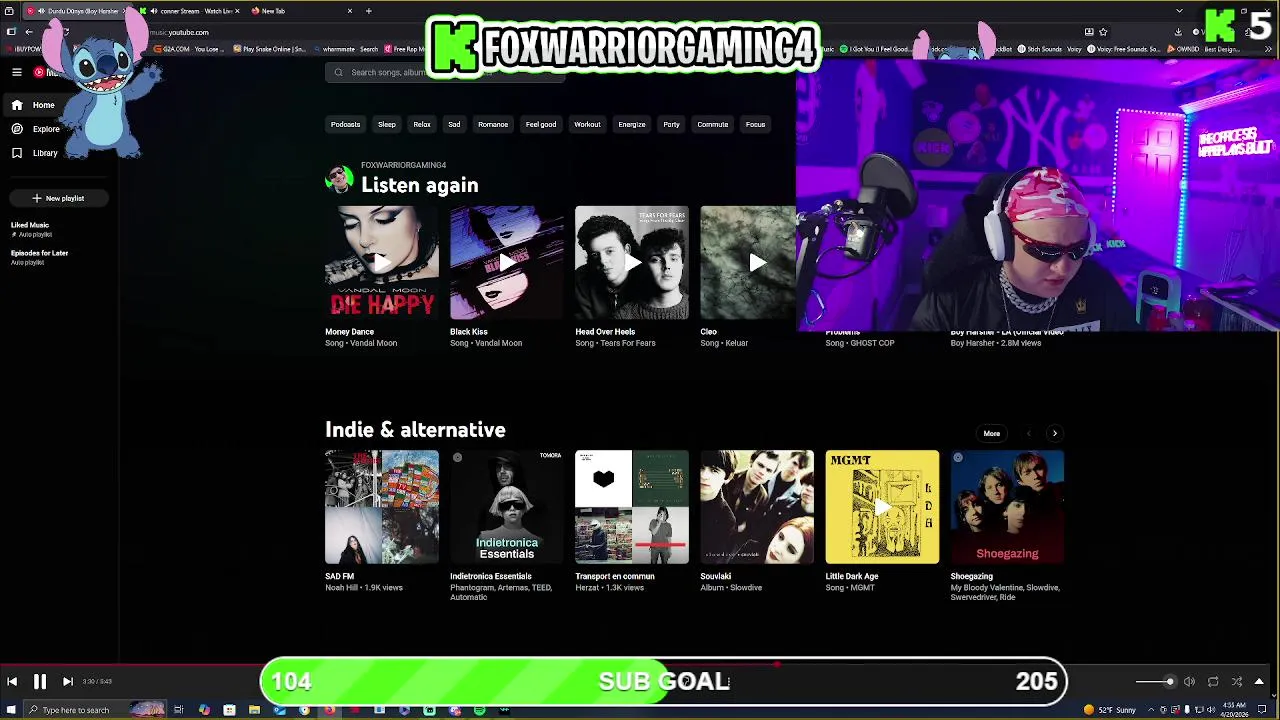Open Vandal Moon link under Money Dance
1280x720 pixels.
373,343
